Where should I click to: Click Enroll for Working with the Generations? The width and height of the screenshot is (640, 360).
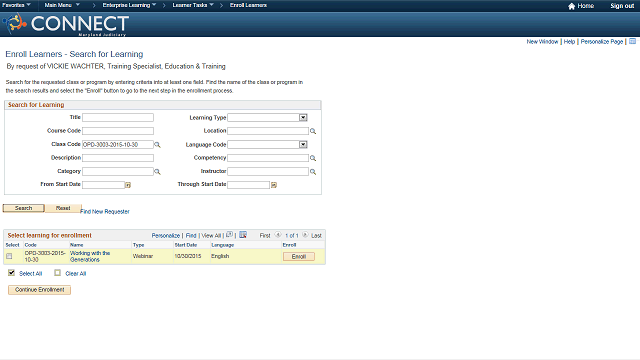(x=299, y=256)
